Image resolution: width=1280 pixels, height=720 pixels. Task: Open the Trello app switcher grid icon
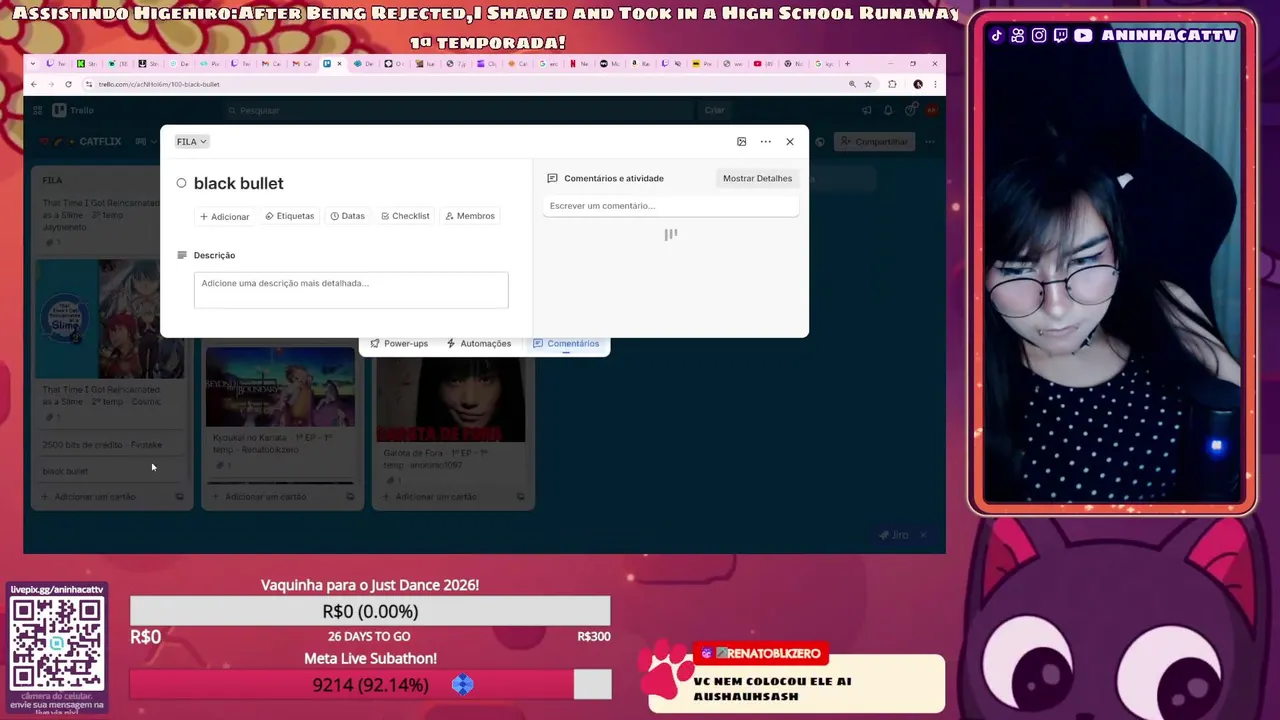(x=37, y=110)
